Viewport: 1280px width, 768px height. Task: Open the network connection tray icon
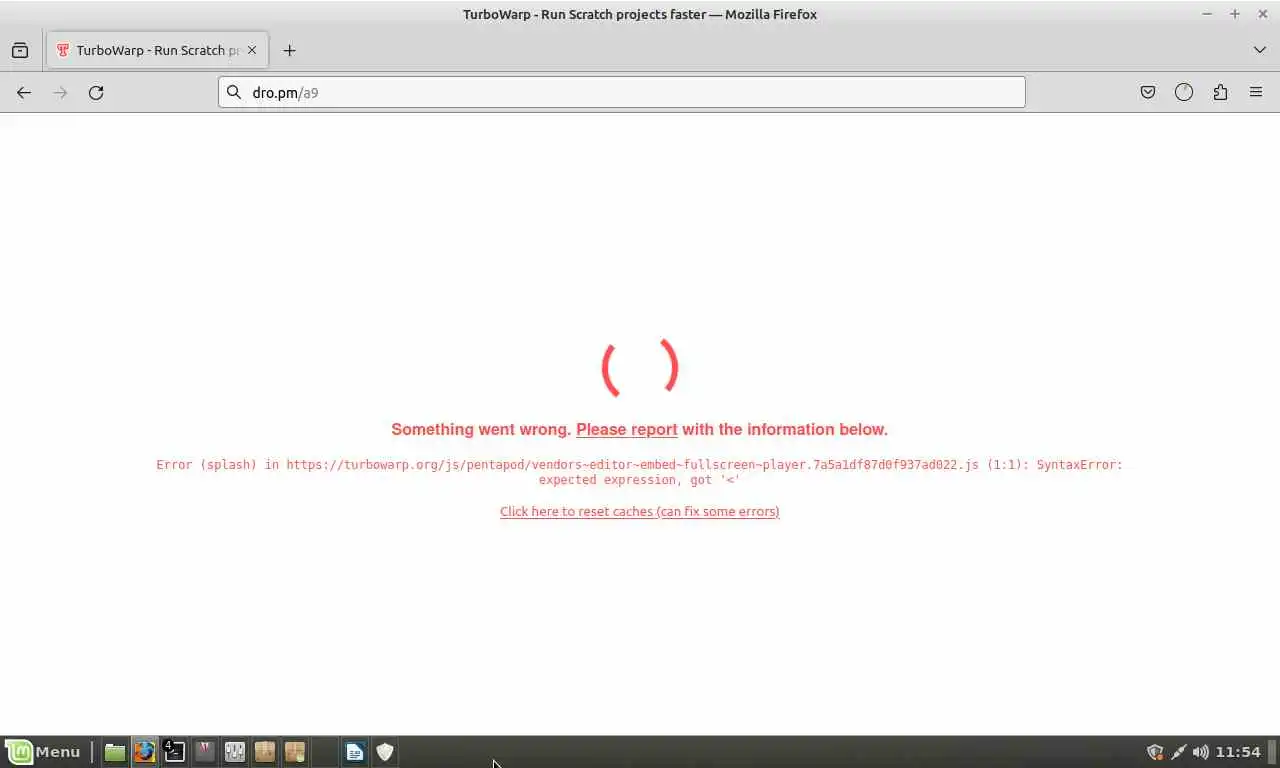1178,752
